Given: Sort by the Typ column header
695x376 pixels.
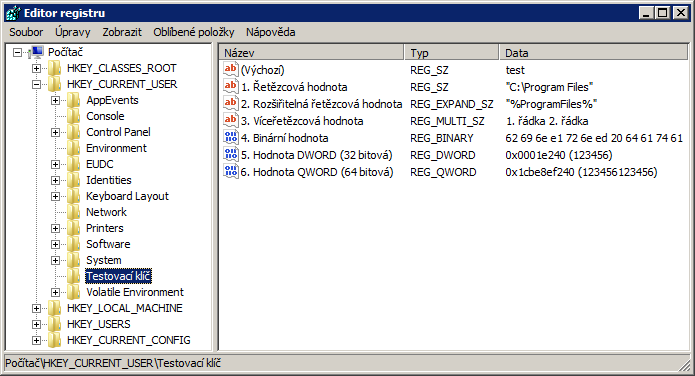Looking at the screenshot, I should pos(452,53).
